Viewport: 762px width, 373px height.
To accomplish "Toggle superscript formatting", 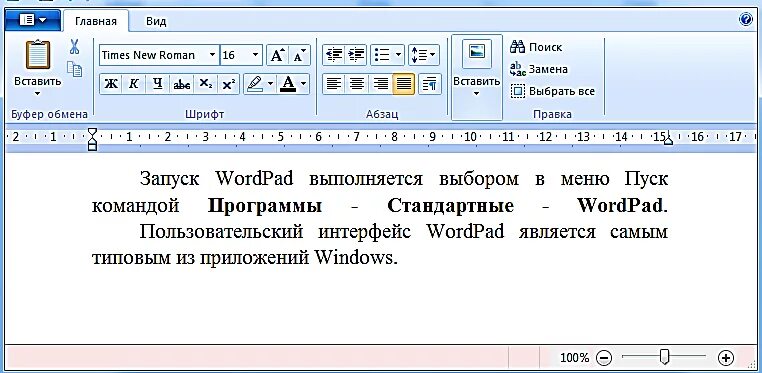I will pyautogui.click(x=228, y=84).
